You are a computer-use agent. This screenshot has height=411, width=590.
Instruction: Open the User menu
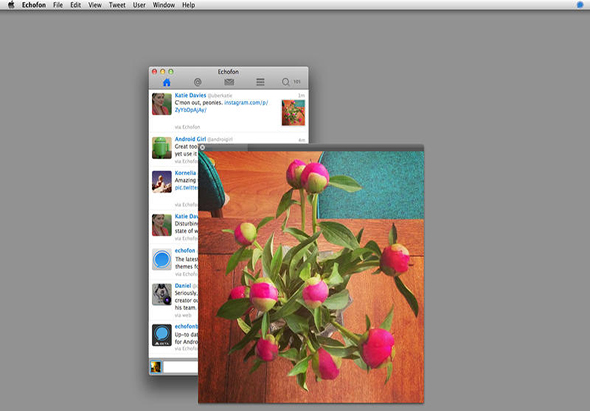point(139,5)
